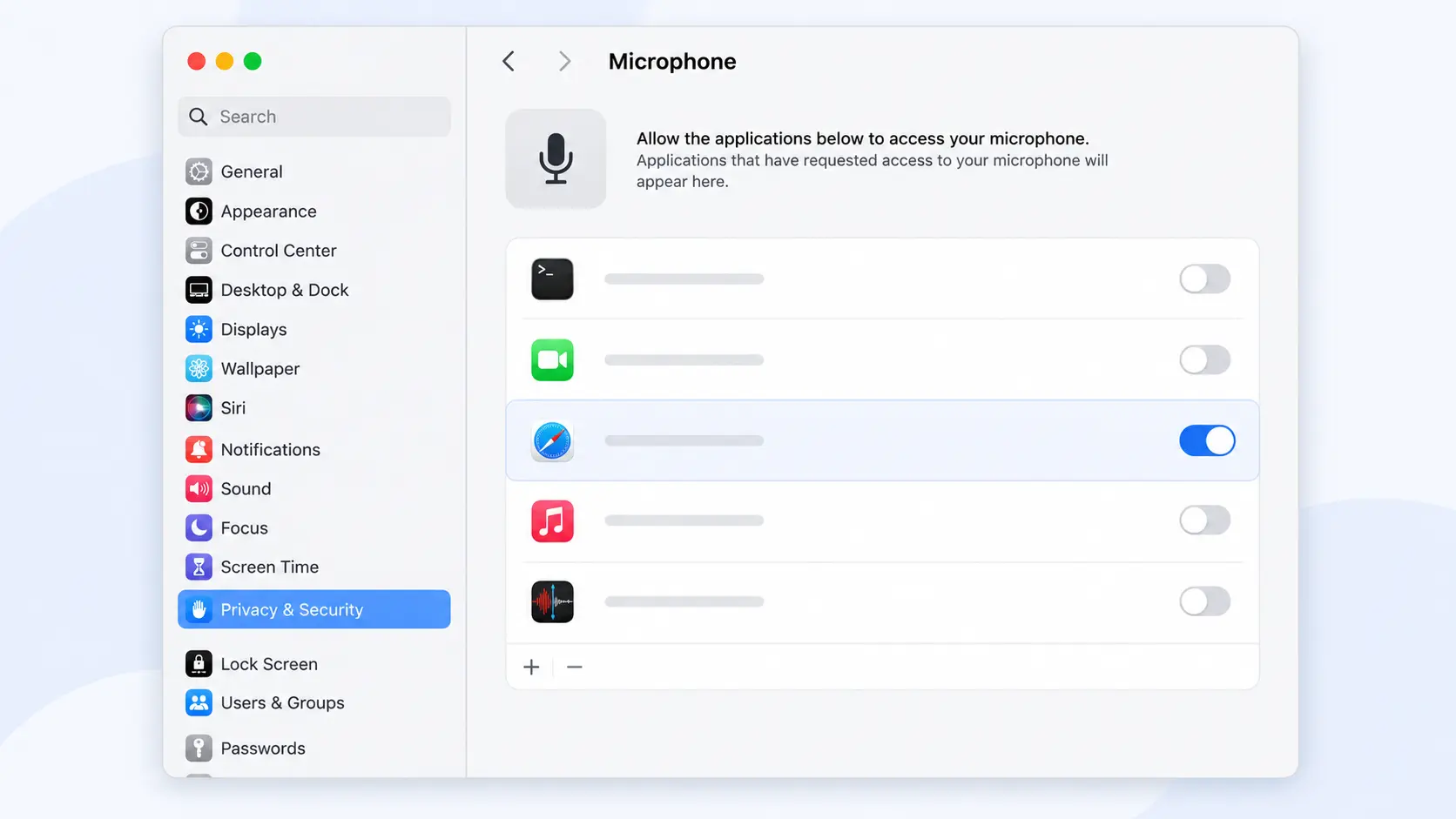Open Notifications settings label
Screen dimensions: 1456x819
pyautogui.click(x=271, y=449)
